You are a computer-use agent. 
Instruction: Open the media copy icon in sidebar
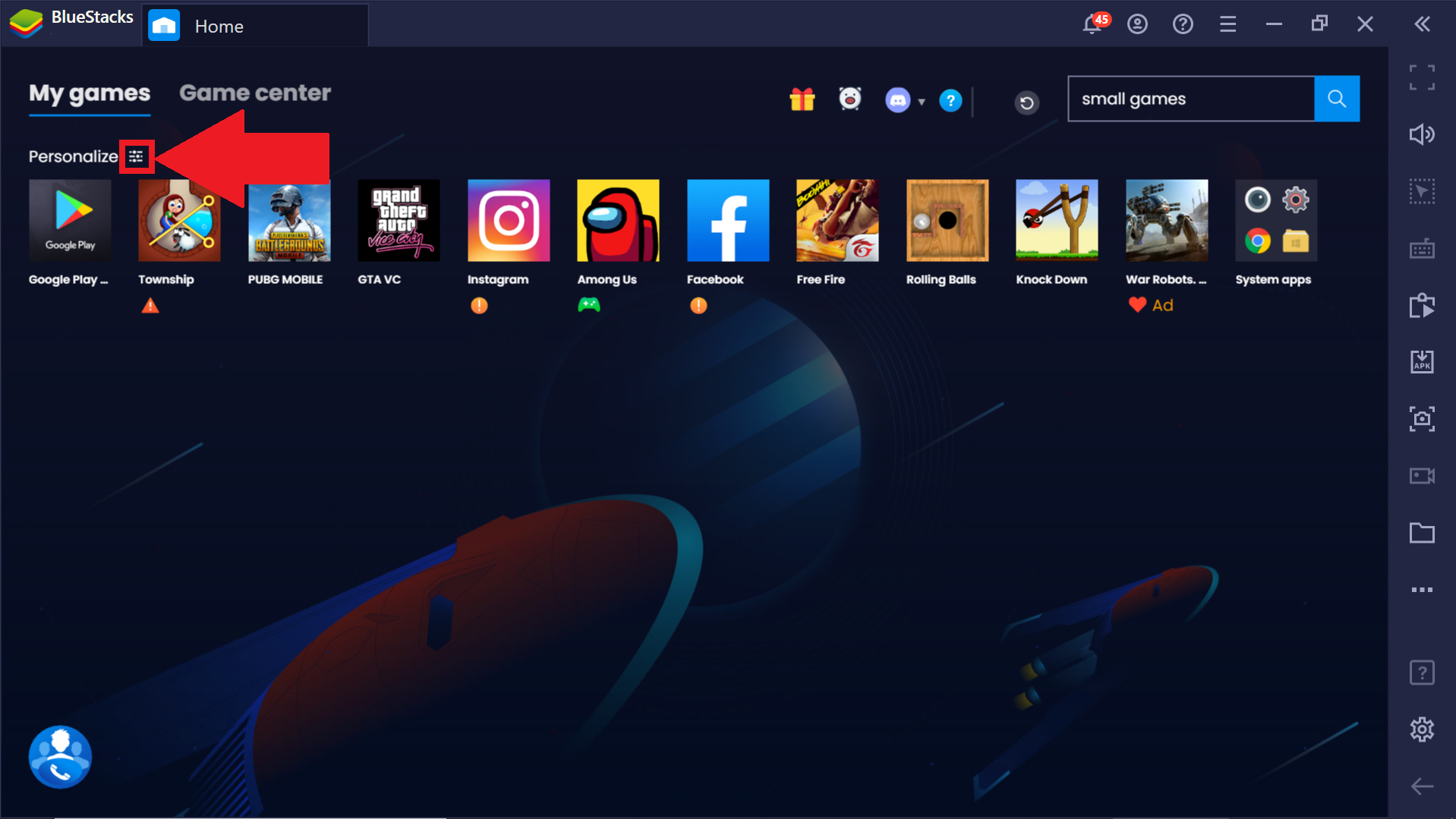pyautogui.click(x=1422, y=305)
